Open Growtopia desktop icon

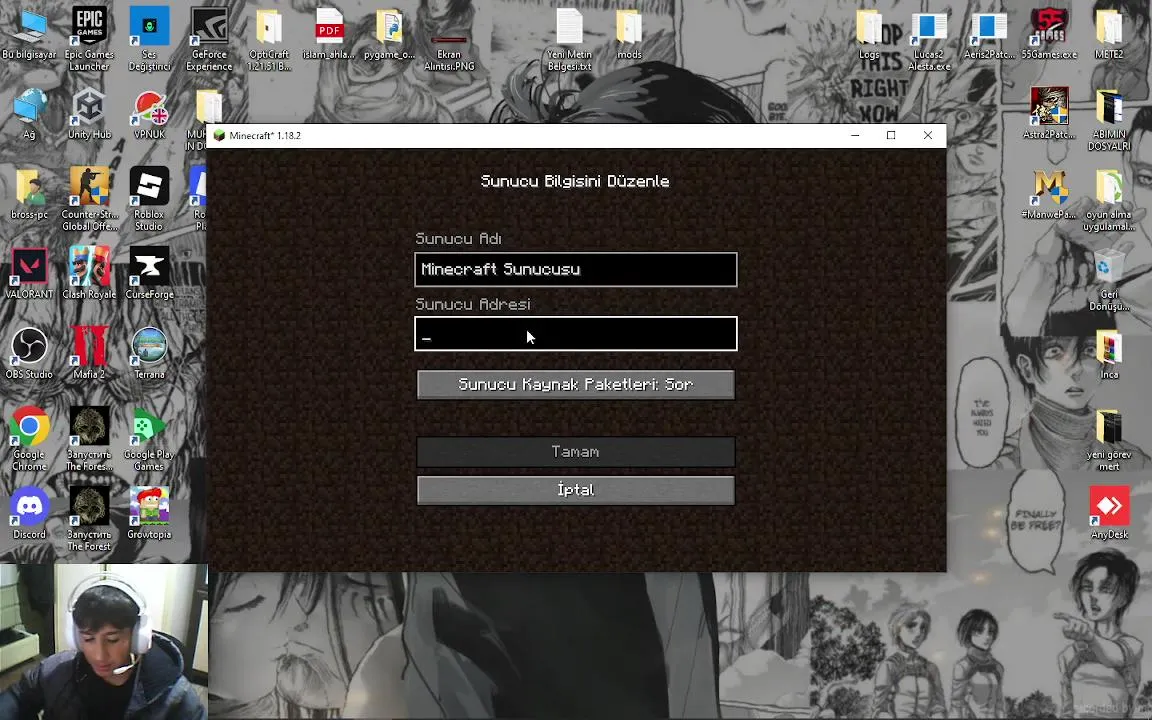point(149,514)
